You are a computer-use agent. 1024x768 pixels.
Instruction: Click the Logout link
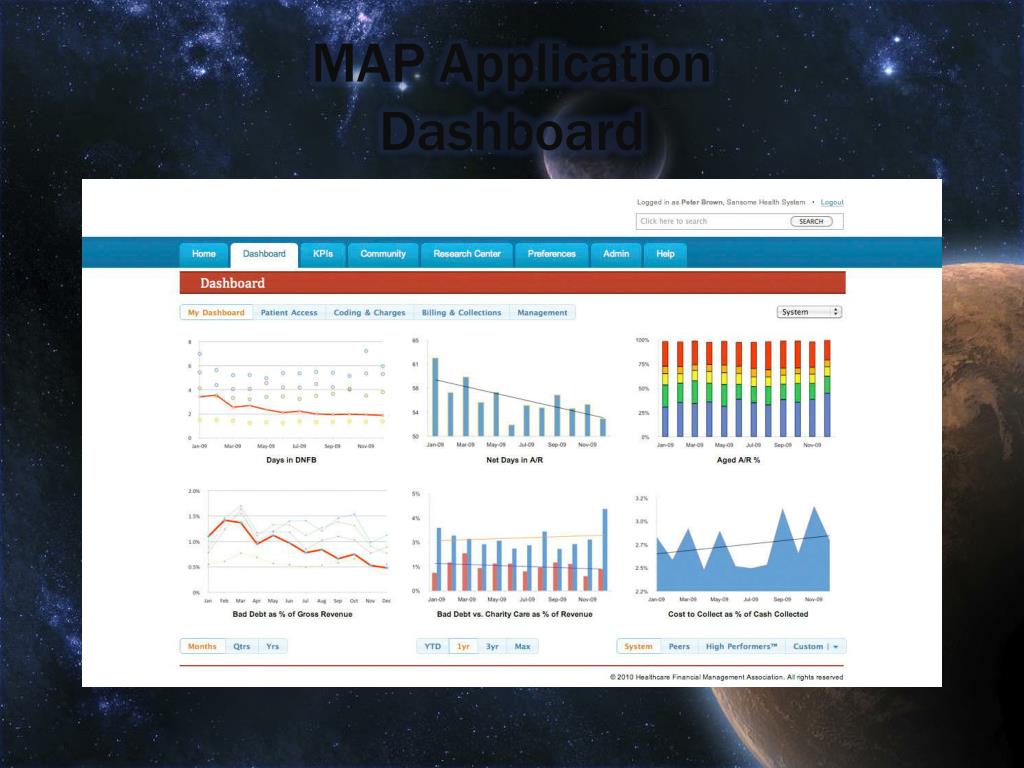[832, 202]
